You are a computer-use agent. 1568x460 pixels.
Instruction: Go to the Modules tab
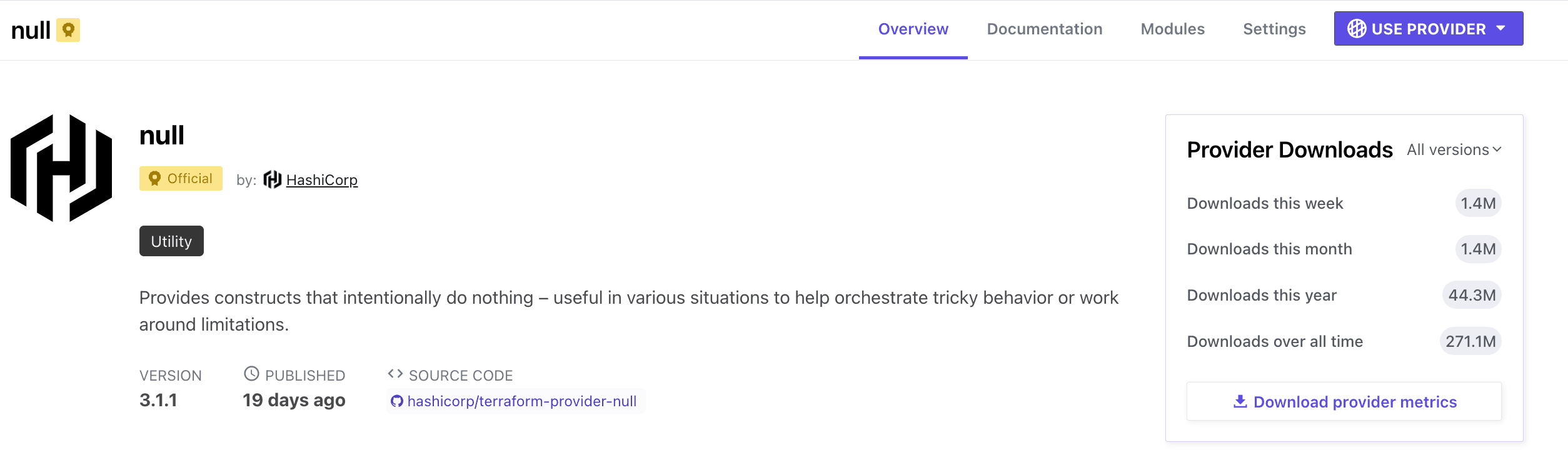point(1172,29)
